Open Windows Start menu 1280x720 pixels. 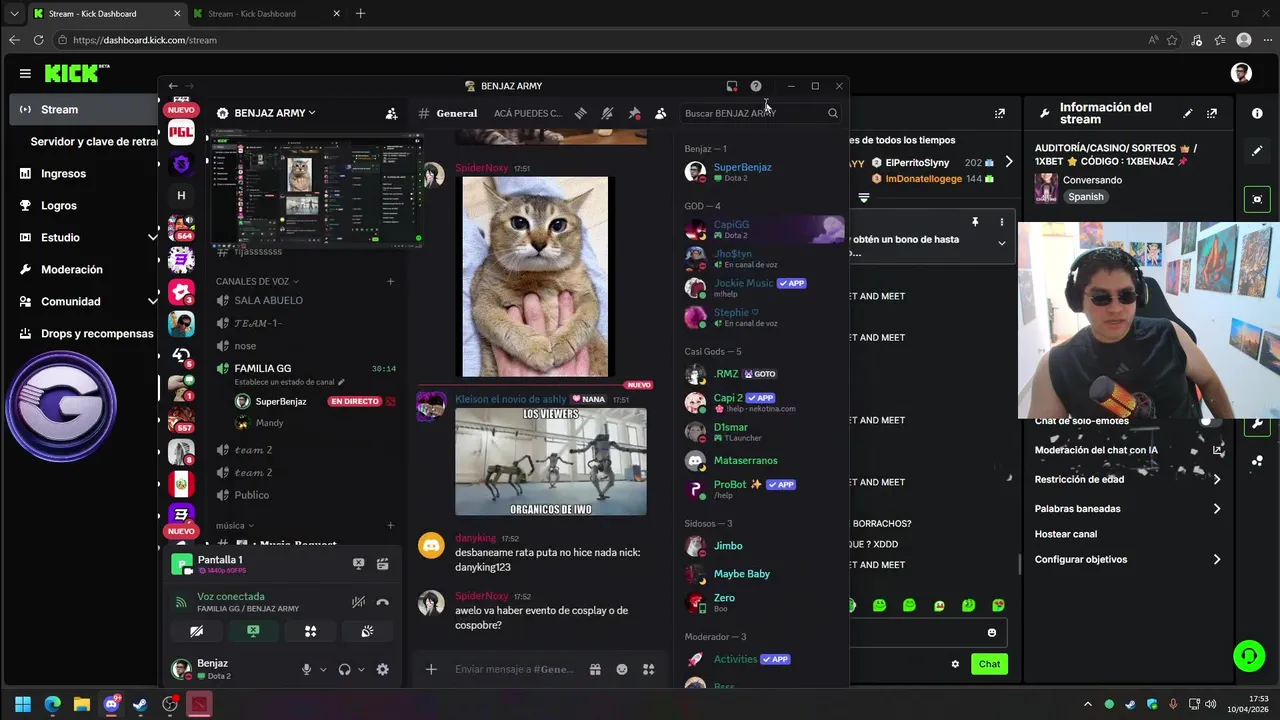pyautogui.click(x=23, y=704)
